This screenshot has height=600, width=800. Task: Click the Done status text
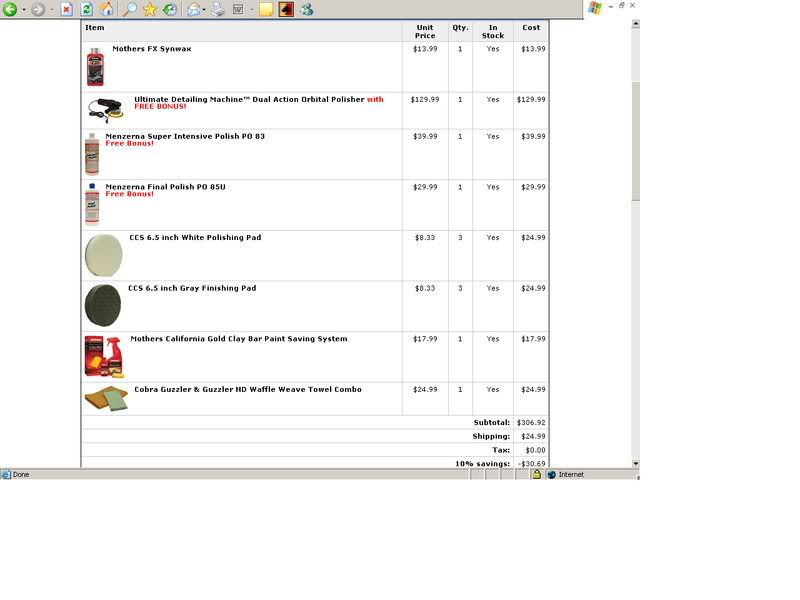click(21, 474)
